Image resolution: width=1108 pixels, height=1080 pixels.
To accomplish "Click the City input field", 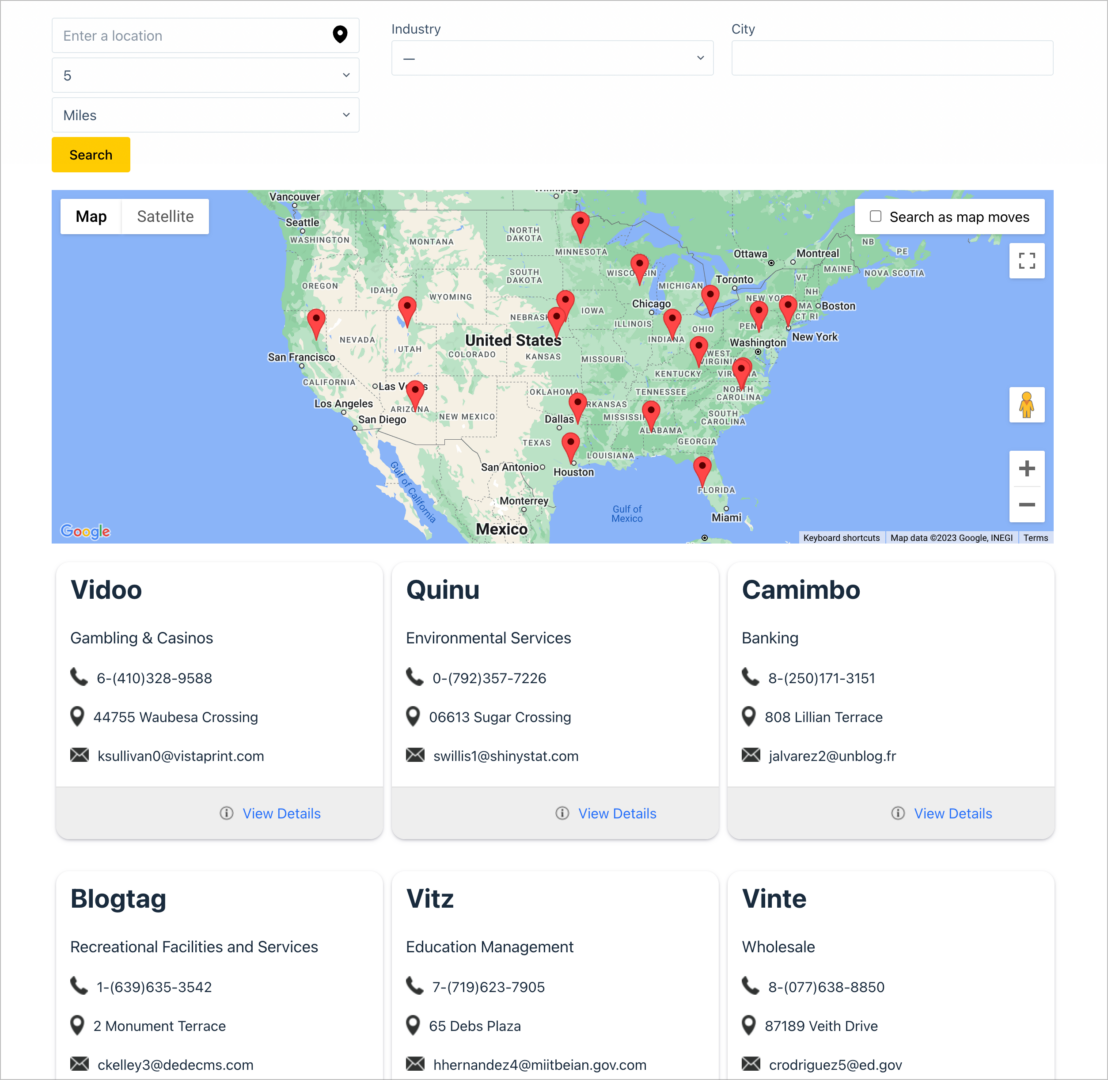I will (x=892, y=58).
